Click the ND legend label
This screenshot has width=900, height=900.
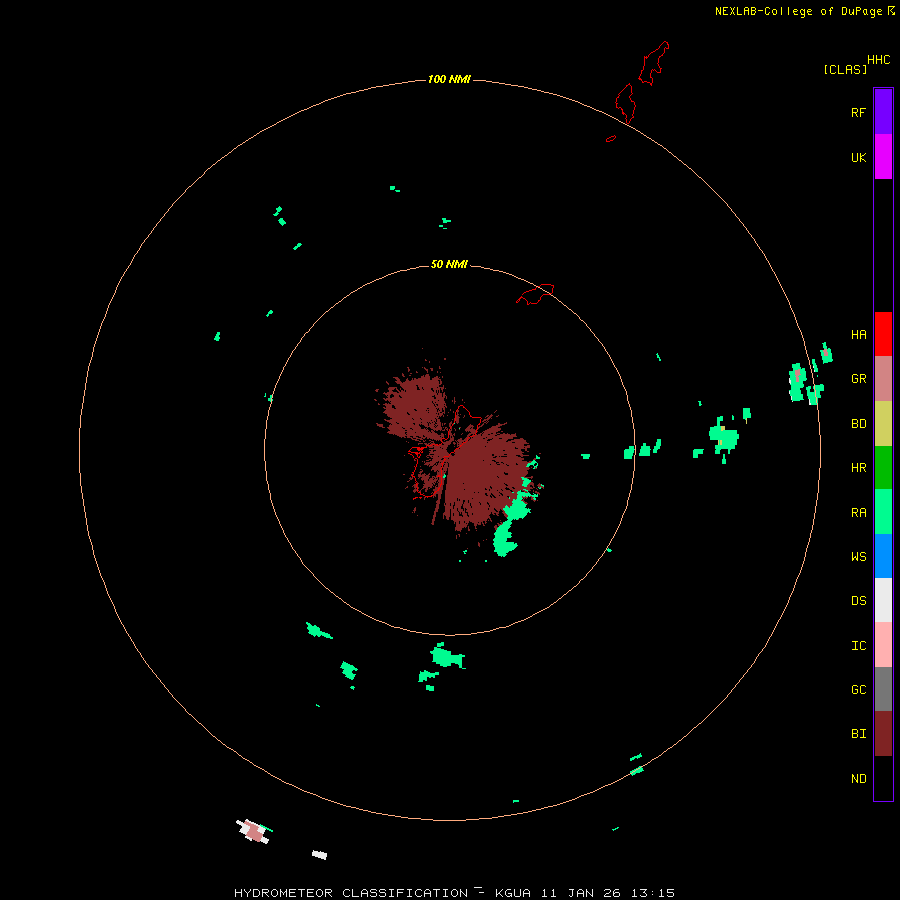click(858, 778)
